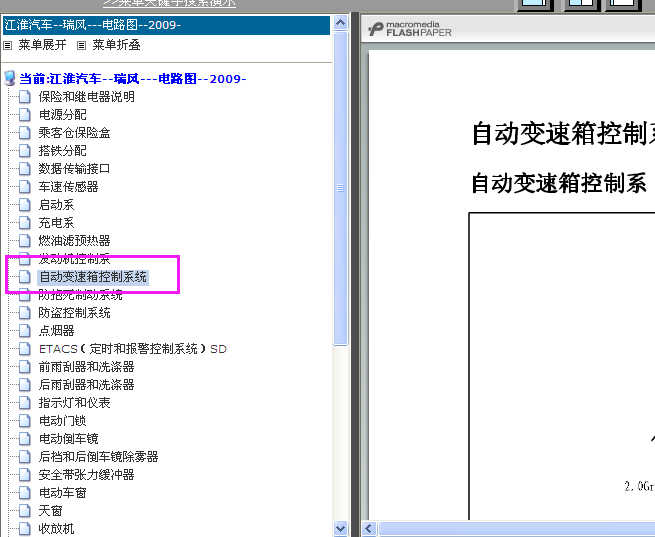Image resolution: width=655 pixels, height=537 pixels.
Task: Click the document viewer scroll-left arrow
Action: tap(369, 529)
